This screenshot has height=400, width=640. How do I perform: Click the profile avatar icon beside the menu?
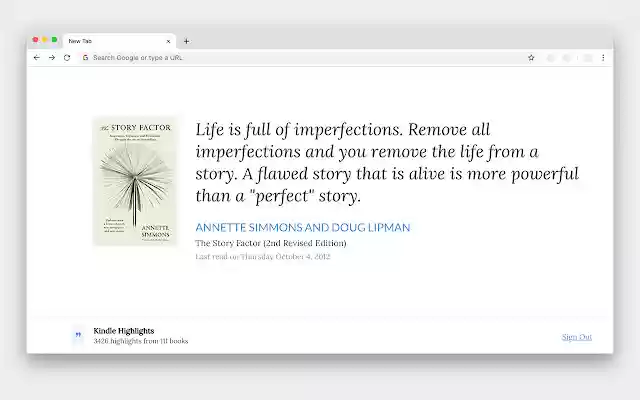588,58
